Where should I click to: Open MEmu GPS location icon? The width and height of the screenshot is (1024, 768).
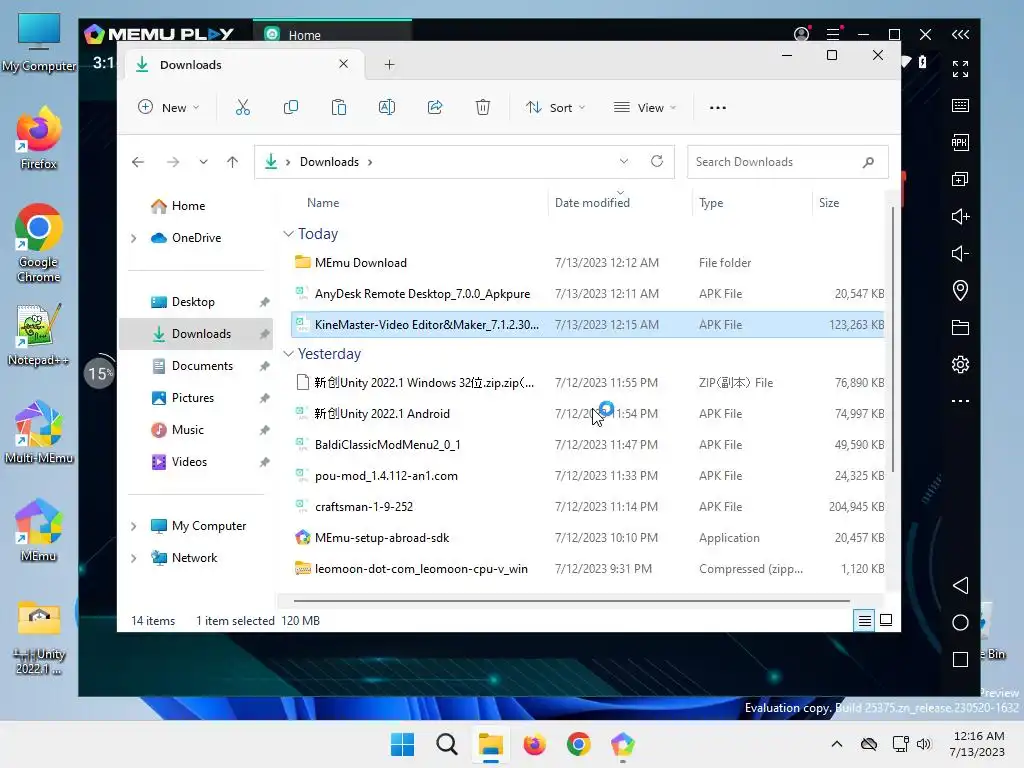pyautogui.click(x=960, y=291)
